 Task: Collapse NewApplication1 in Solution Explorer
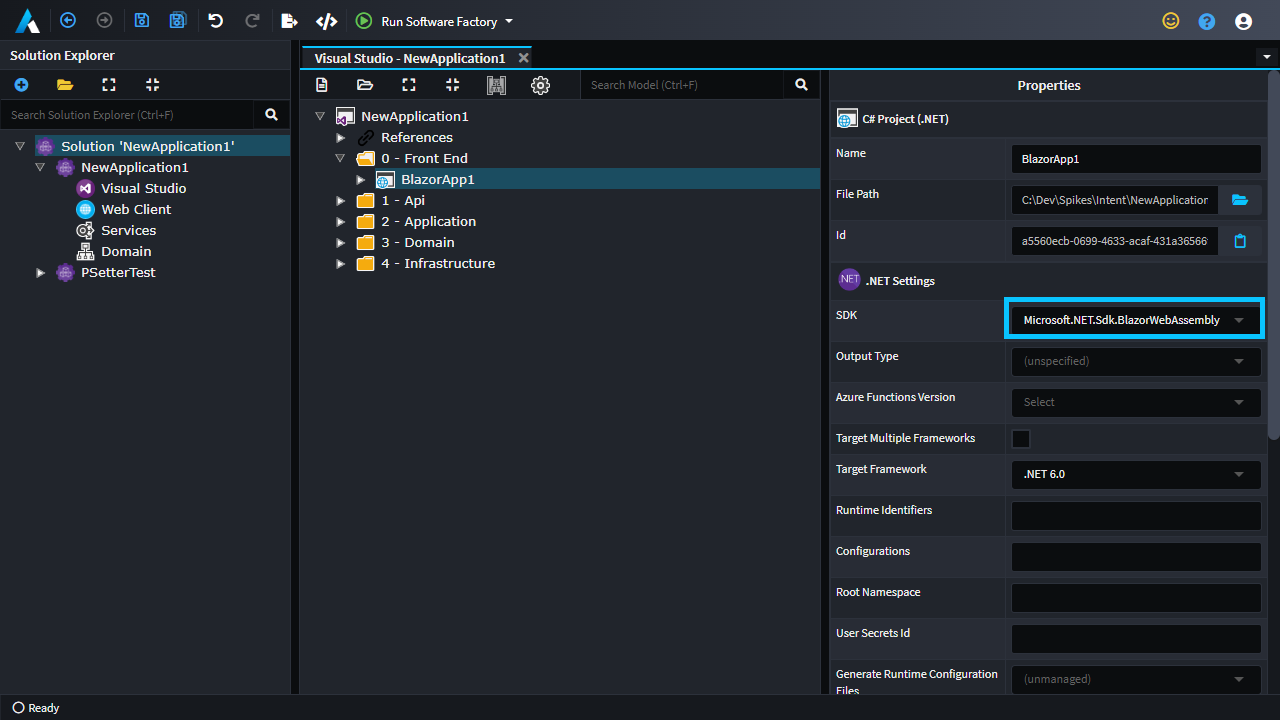pos(40,167)
